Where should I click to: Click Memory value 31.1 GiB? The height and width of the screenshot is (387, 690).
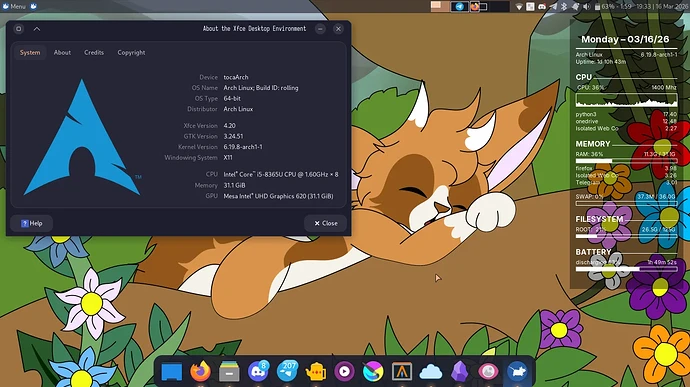point(235,185)
